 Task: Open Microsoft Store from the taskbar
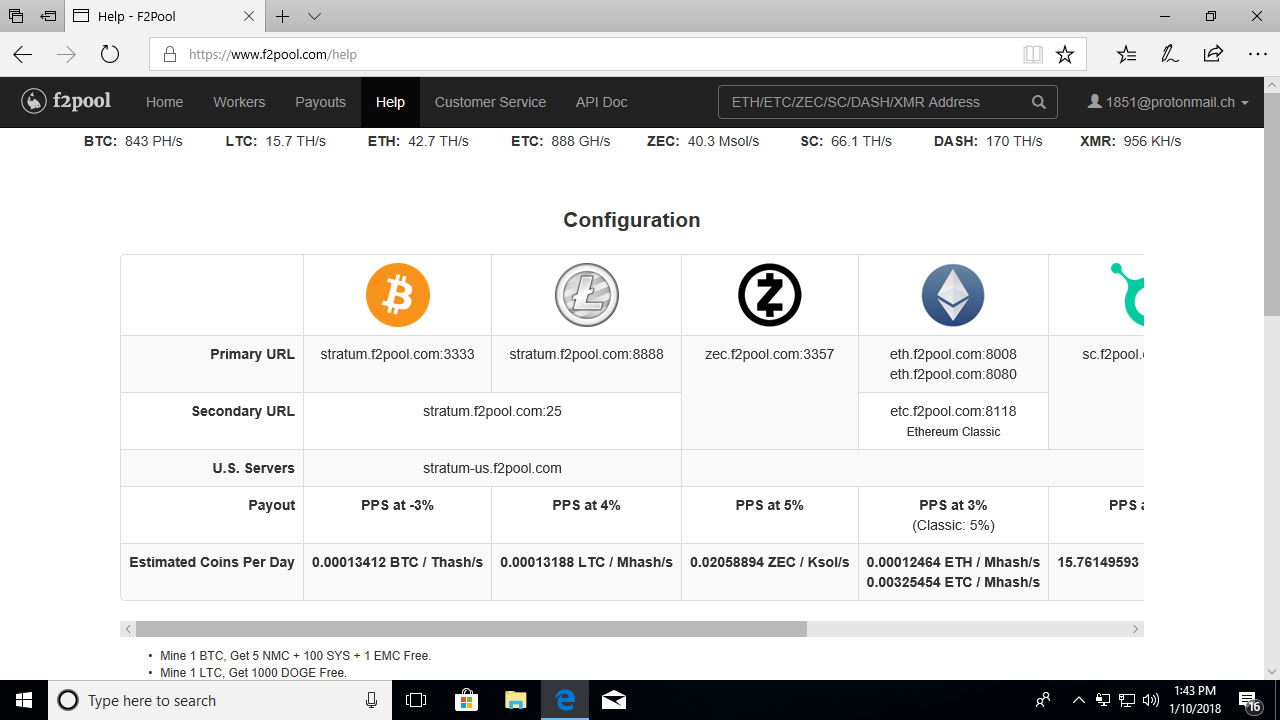click(x=466, y=700)
